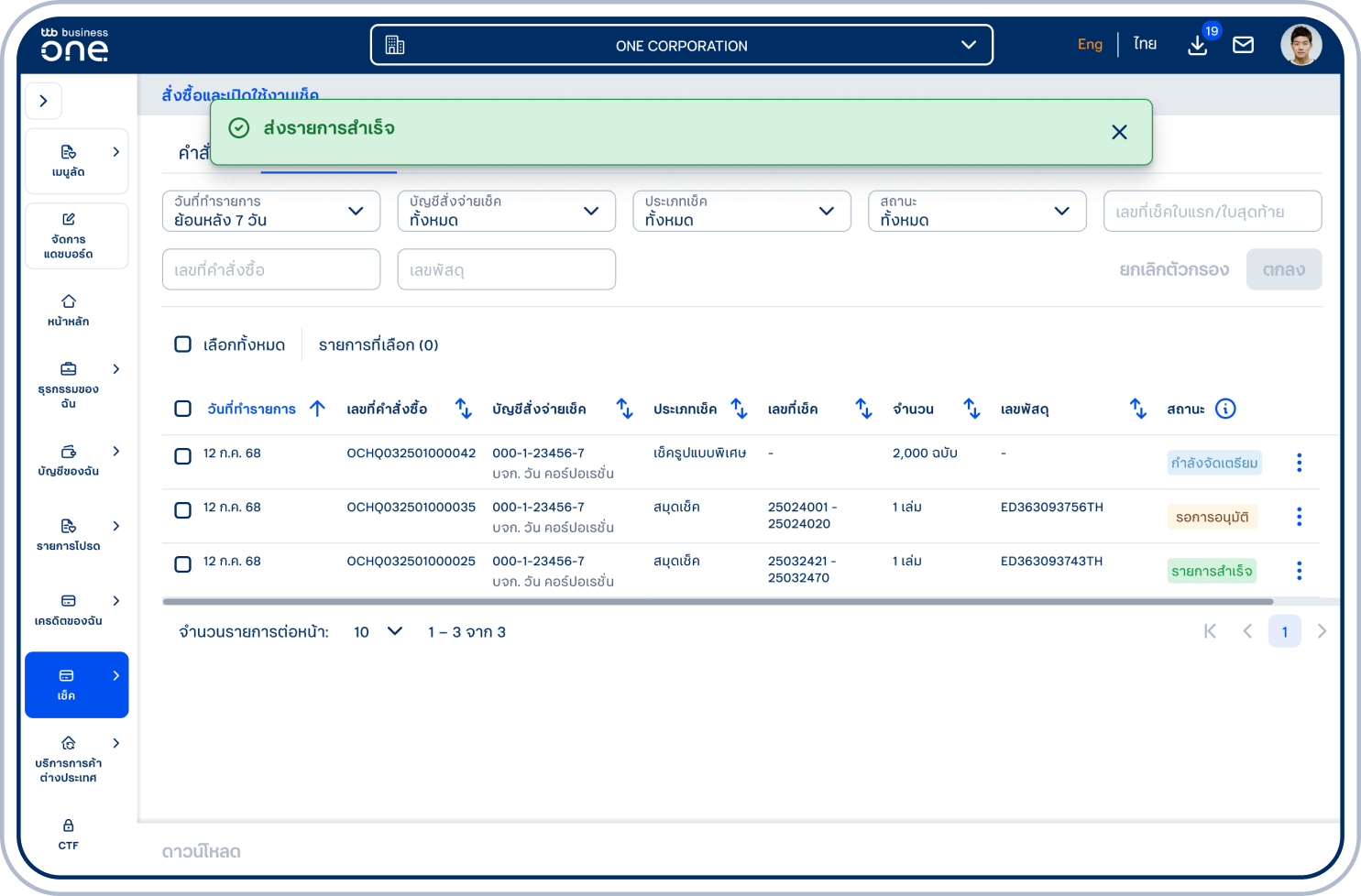Sort by check number column arrows
This screenshot has width=1361, height=896.
(x=863, y=409)
